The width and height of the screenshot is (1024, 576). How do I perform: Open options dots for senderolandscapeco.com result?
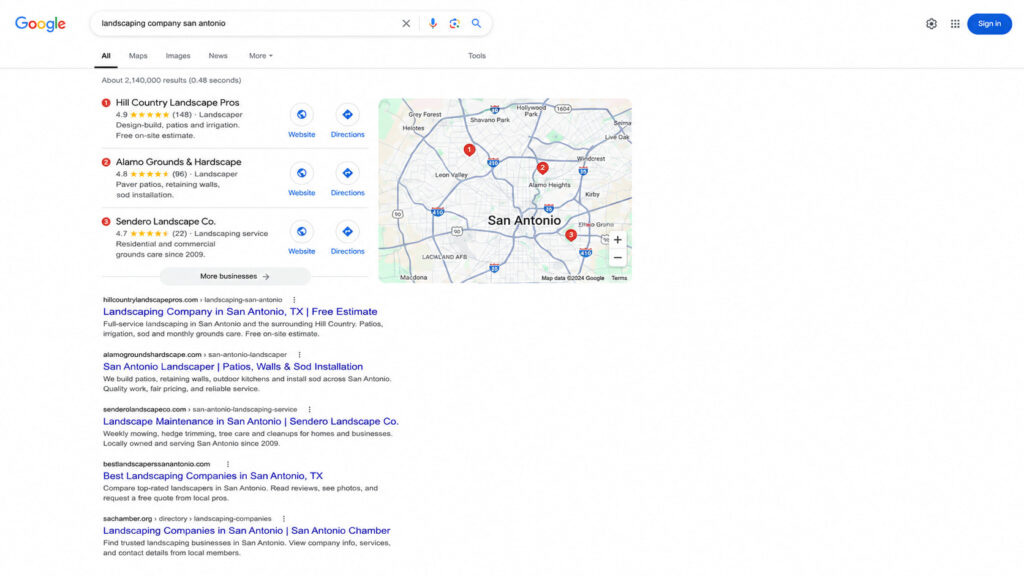[310, 409]
